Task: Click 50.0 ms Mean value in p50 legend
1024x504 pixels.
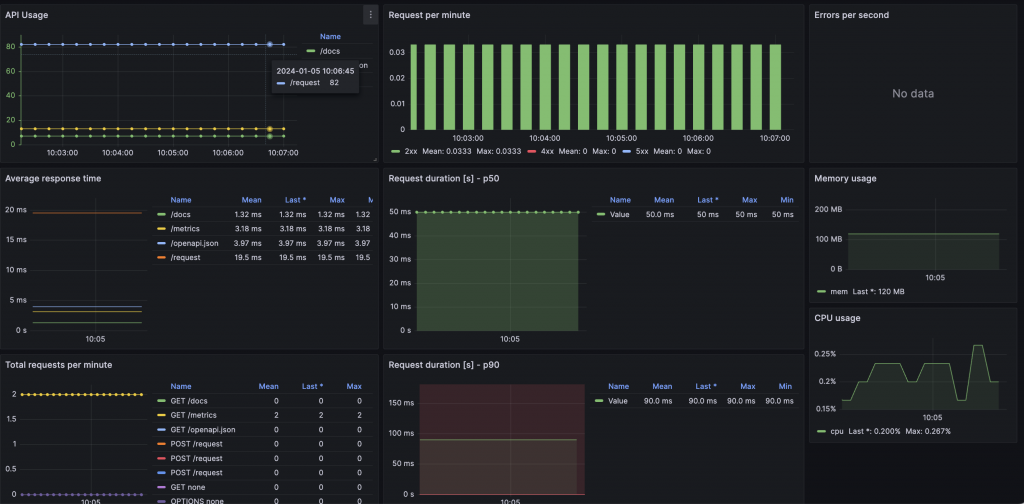Action: click(x=662, y=214)
